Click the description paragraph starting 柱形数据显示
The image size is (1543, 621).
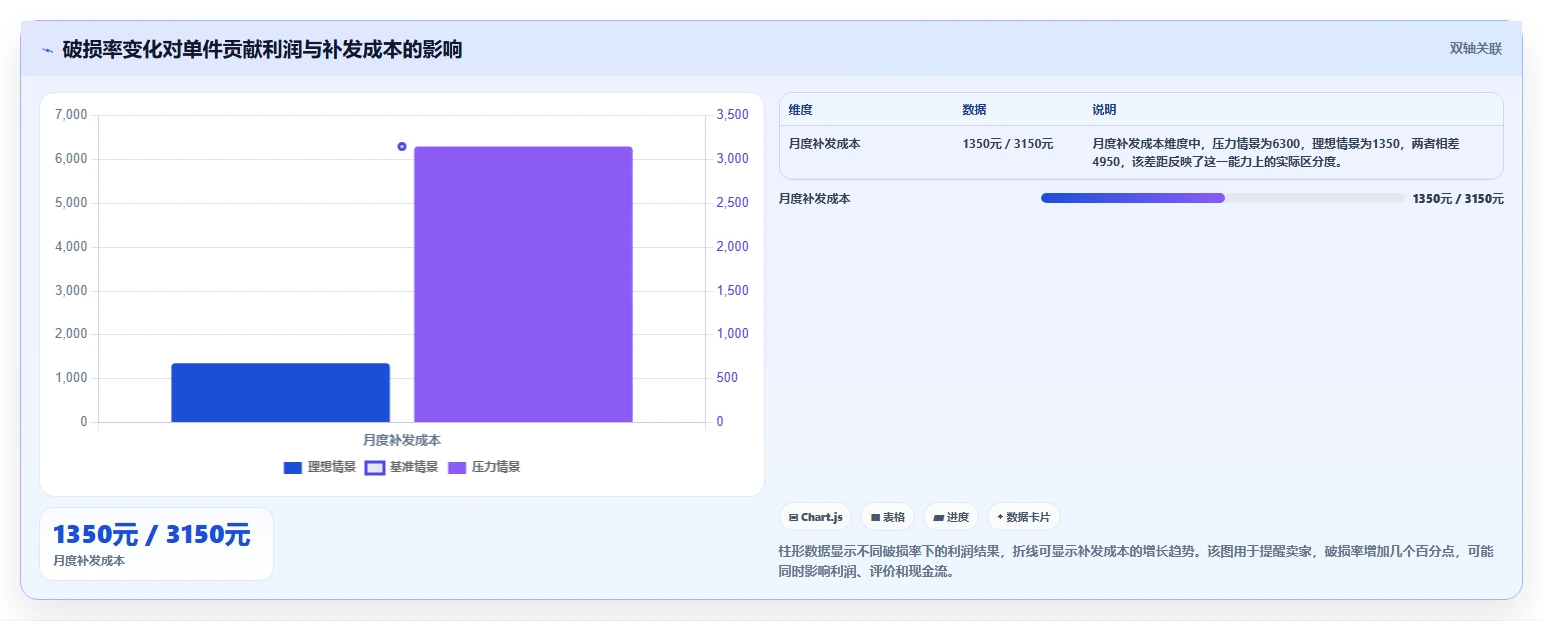coord(1135,562)
